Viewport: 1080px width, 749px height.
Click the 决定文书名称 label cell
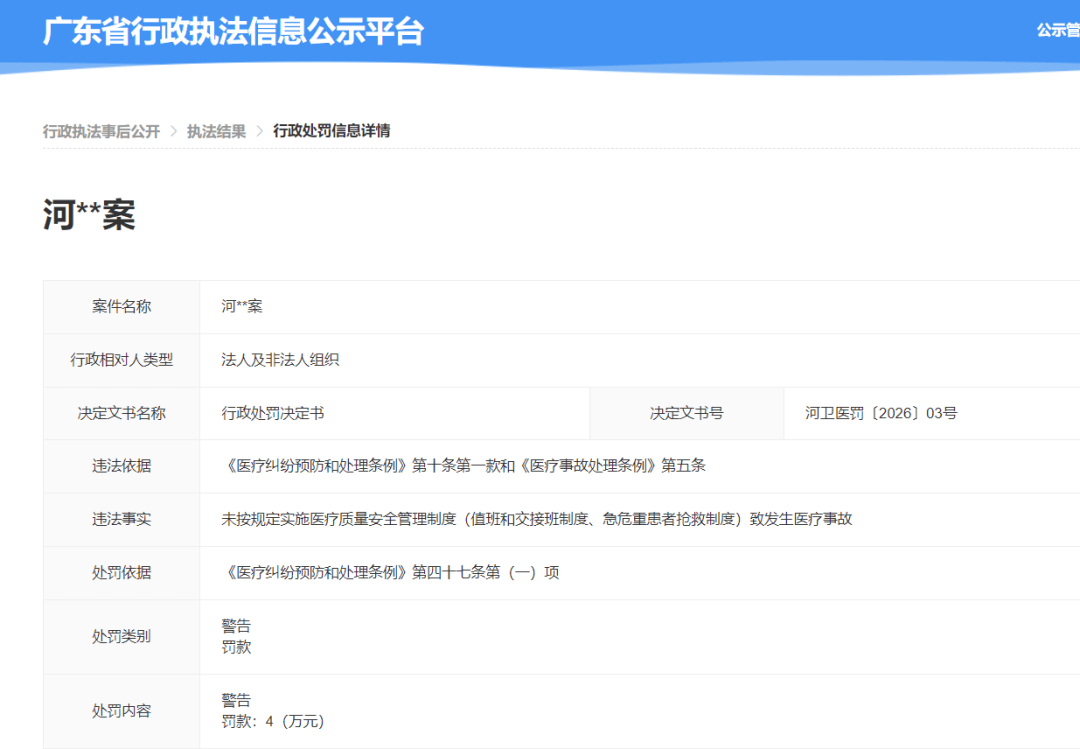click(x=121, y=413)
